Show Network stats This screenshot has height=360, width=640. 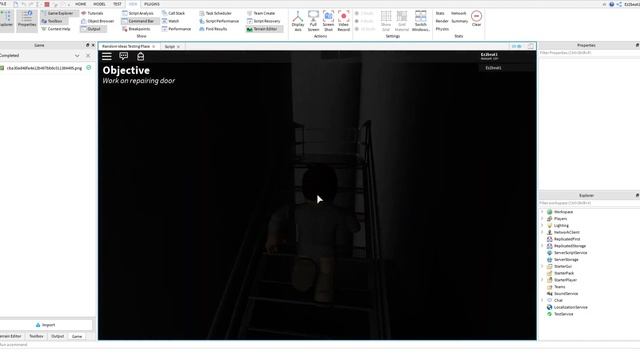459,13
